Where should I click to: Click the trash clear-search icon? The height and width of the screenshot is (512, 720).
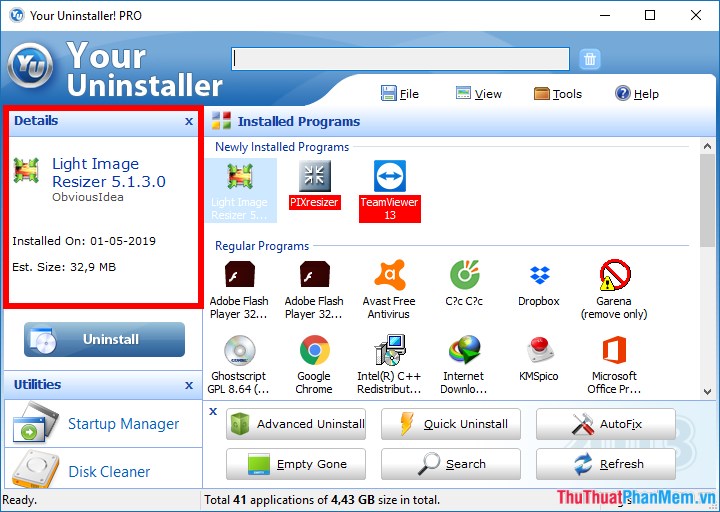[x=590, y=59]
